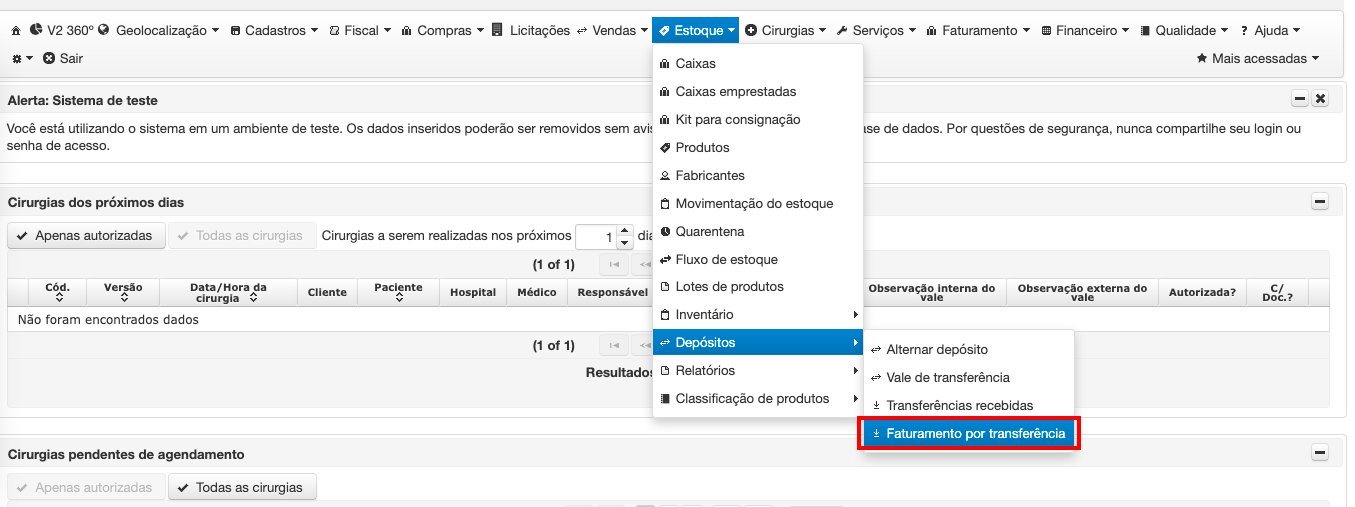Expand the Inventário submenu
Viewport: 1355px width, 507px height.
pos(757,315)
